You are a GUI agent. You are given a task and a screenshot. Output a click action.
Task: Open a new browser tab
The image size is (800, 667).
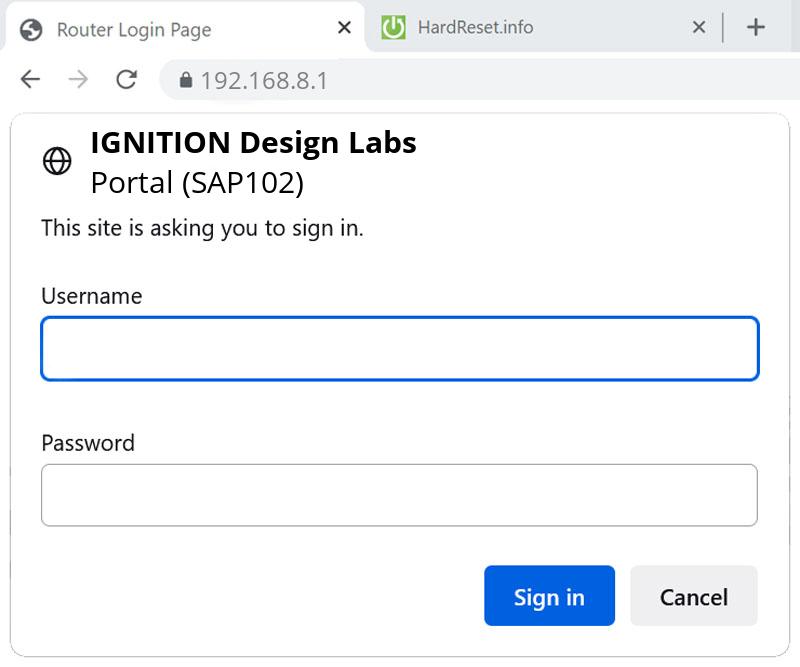click(x=757, y=27)
